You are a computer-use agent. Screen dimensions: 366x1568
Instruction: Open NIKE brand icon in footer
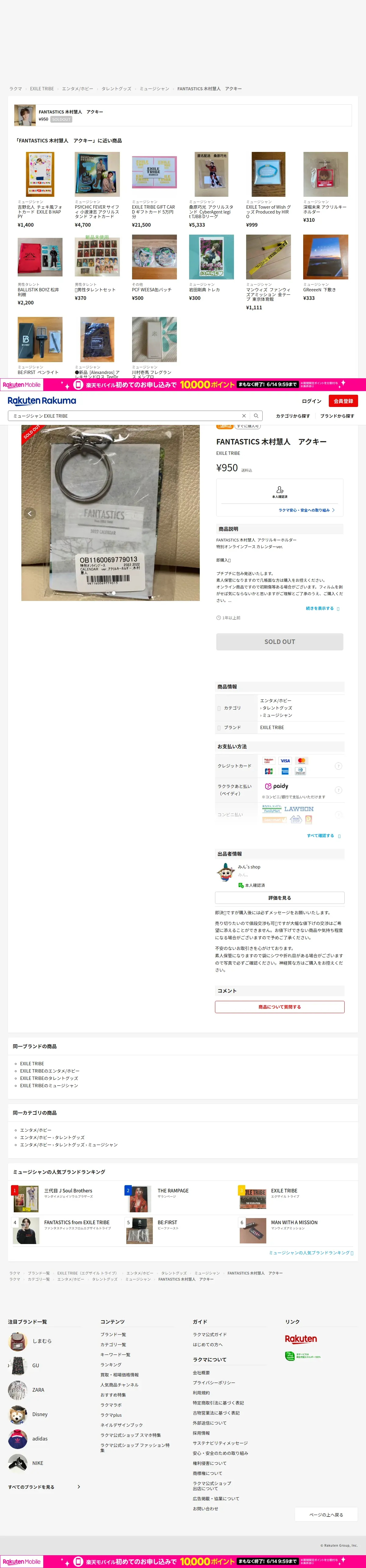click(18, 1463)
